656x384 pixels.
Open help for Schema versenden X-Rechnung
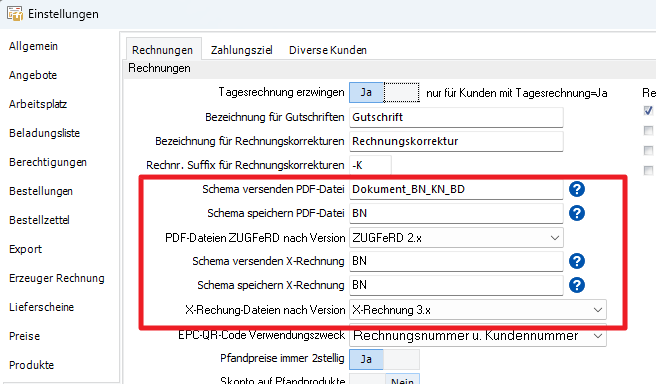click(577, 261)
